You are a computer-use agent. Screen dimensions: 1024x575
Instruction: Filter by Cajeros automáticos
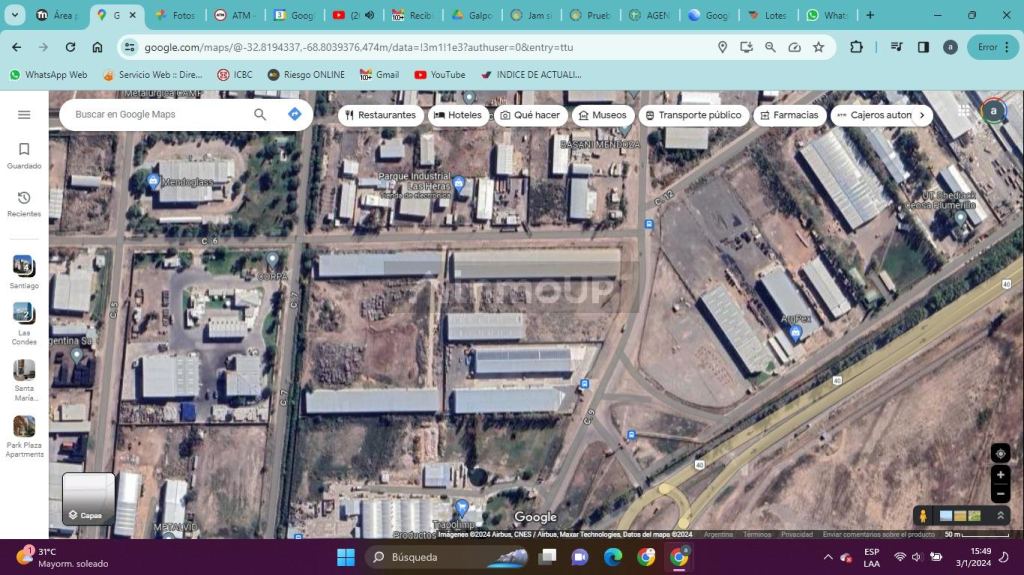click(x=874, y=115)
